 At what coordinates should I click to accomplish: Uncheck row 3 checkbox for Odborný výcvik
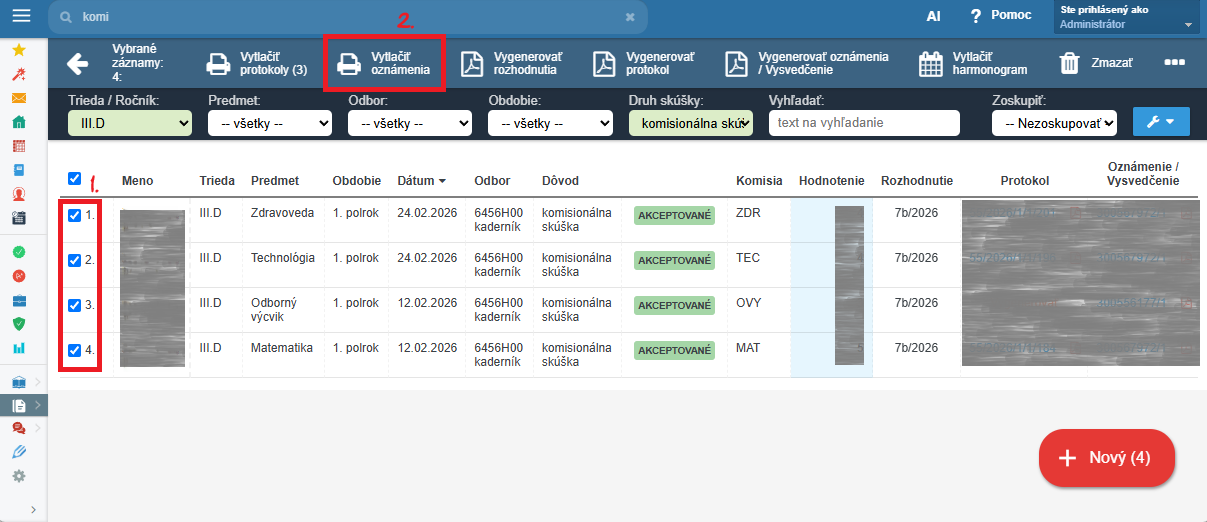[x=74, y=305]
